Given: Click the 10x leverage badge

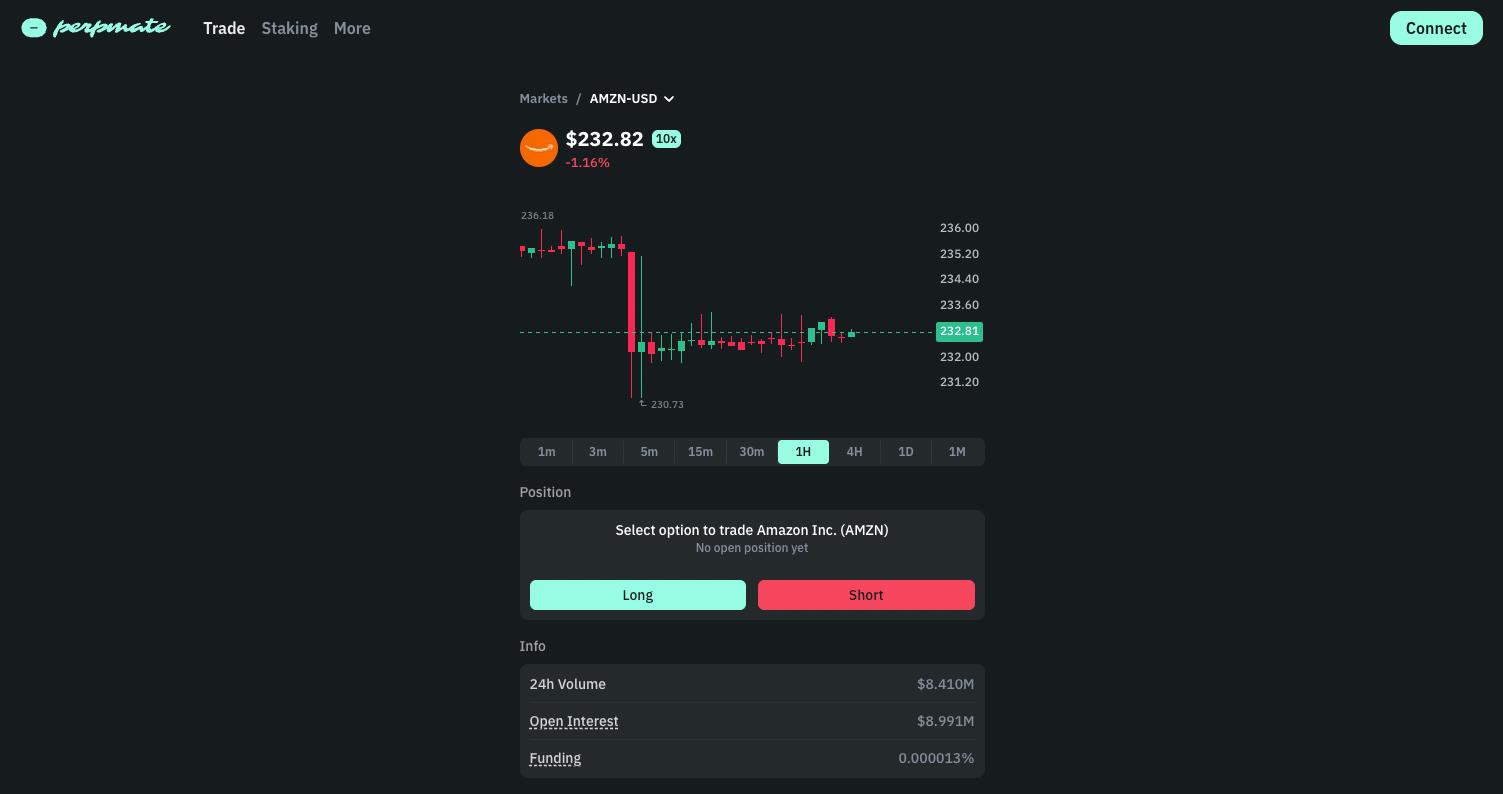Looking at the screenshot, I should [666, 139].
